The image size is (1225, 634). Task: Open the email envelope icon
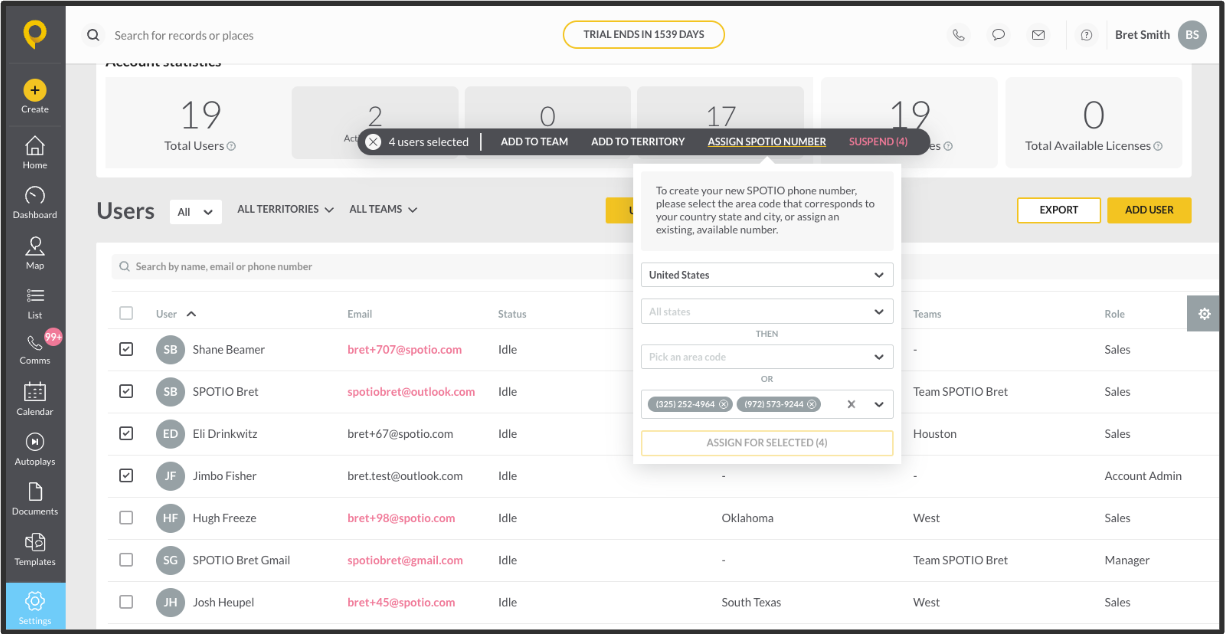pyautogui.click(x=1038, y=35)
